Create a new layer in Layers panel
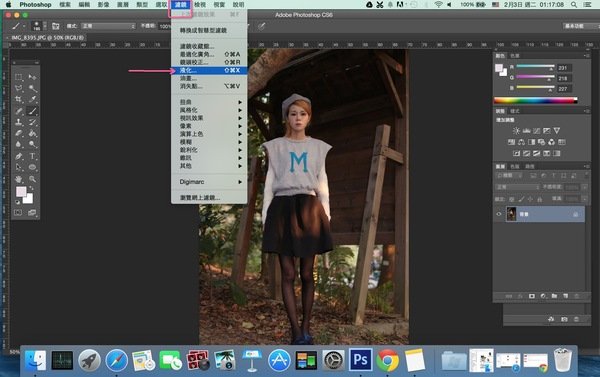 point(566,296)
